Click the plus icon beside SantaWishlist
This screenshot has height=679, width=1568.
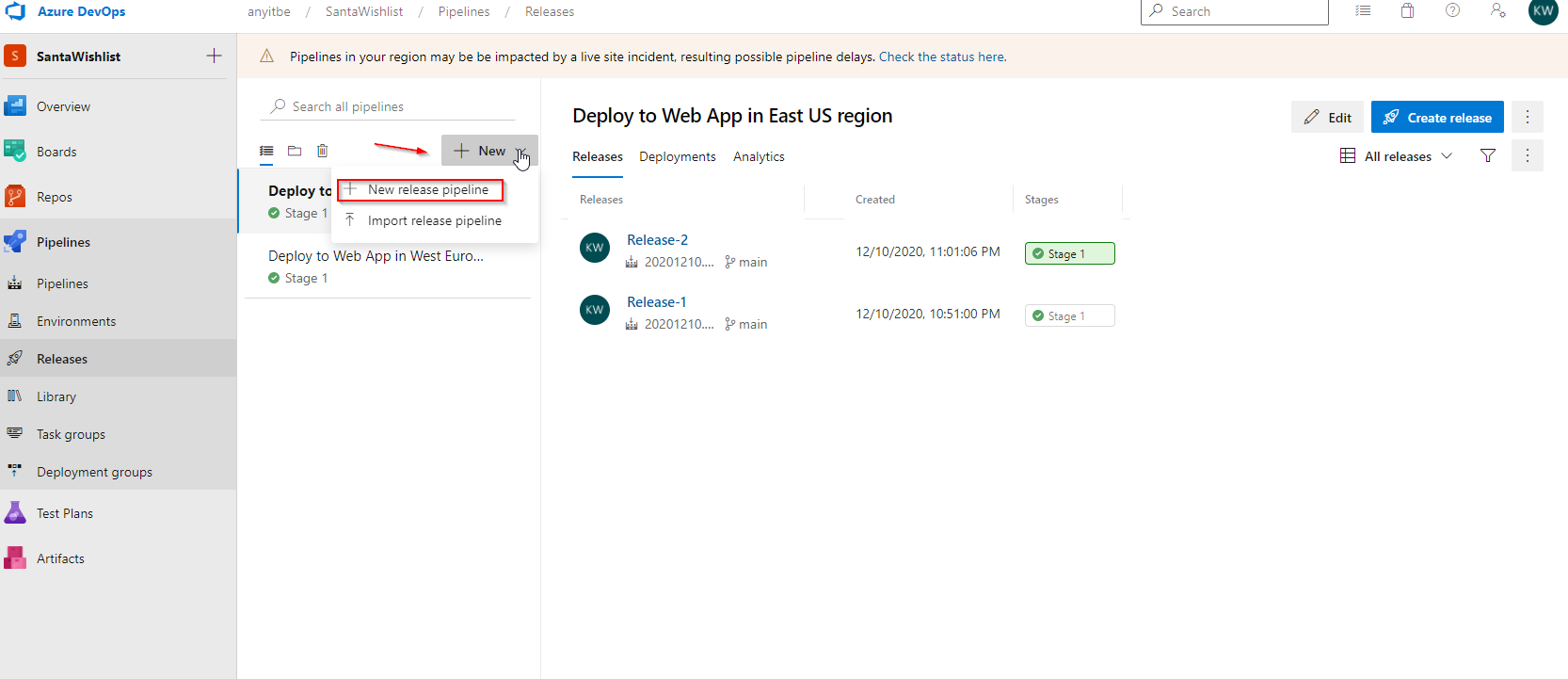215,57
